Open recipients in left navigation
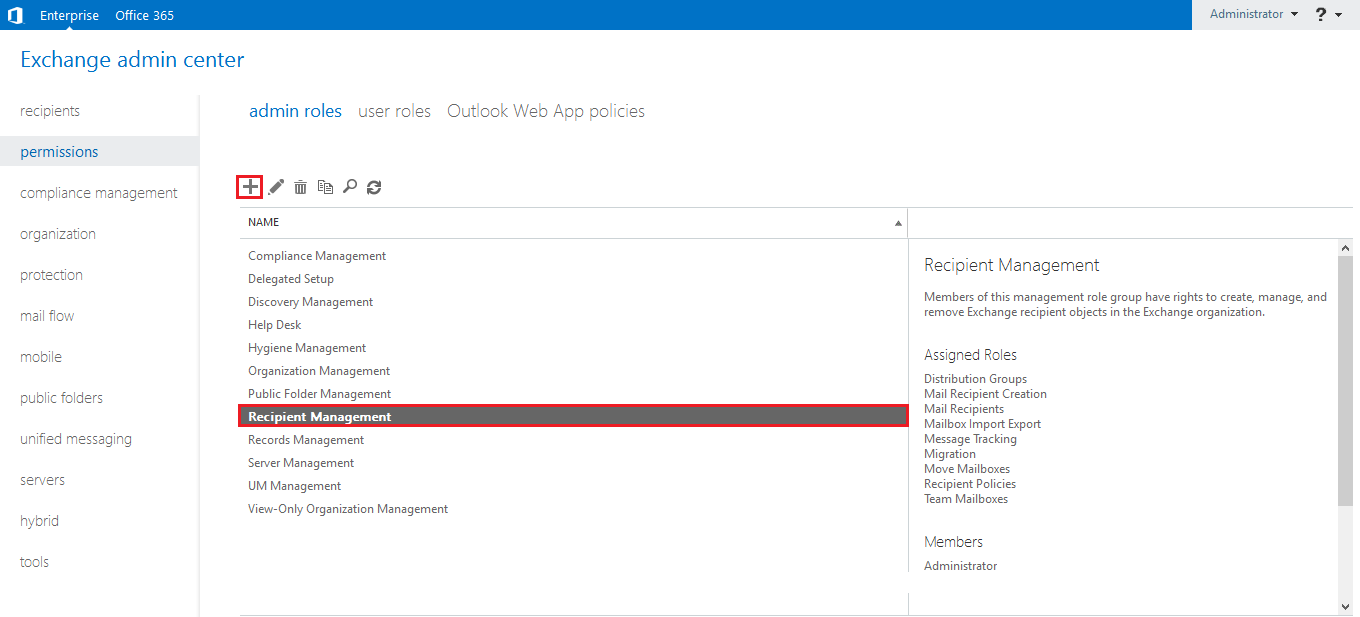Screen dimensions: 1360x617 [50, 111]
